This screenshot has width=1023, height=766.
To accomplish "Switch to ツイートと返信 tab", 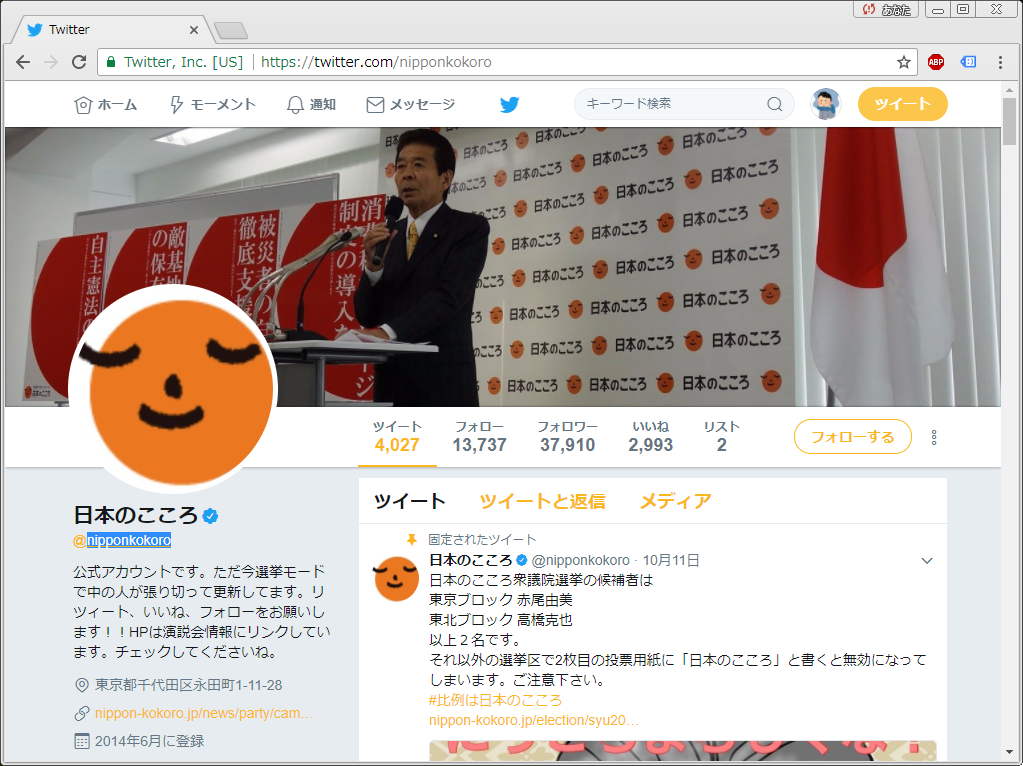I will point(543,501).
